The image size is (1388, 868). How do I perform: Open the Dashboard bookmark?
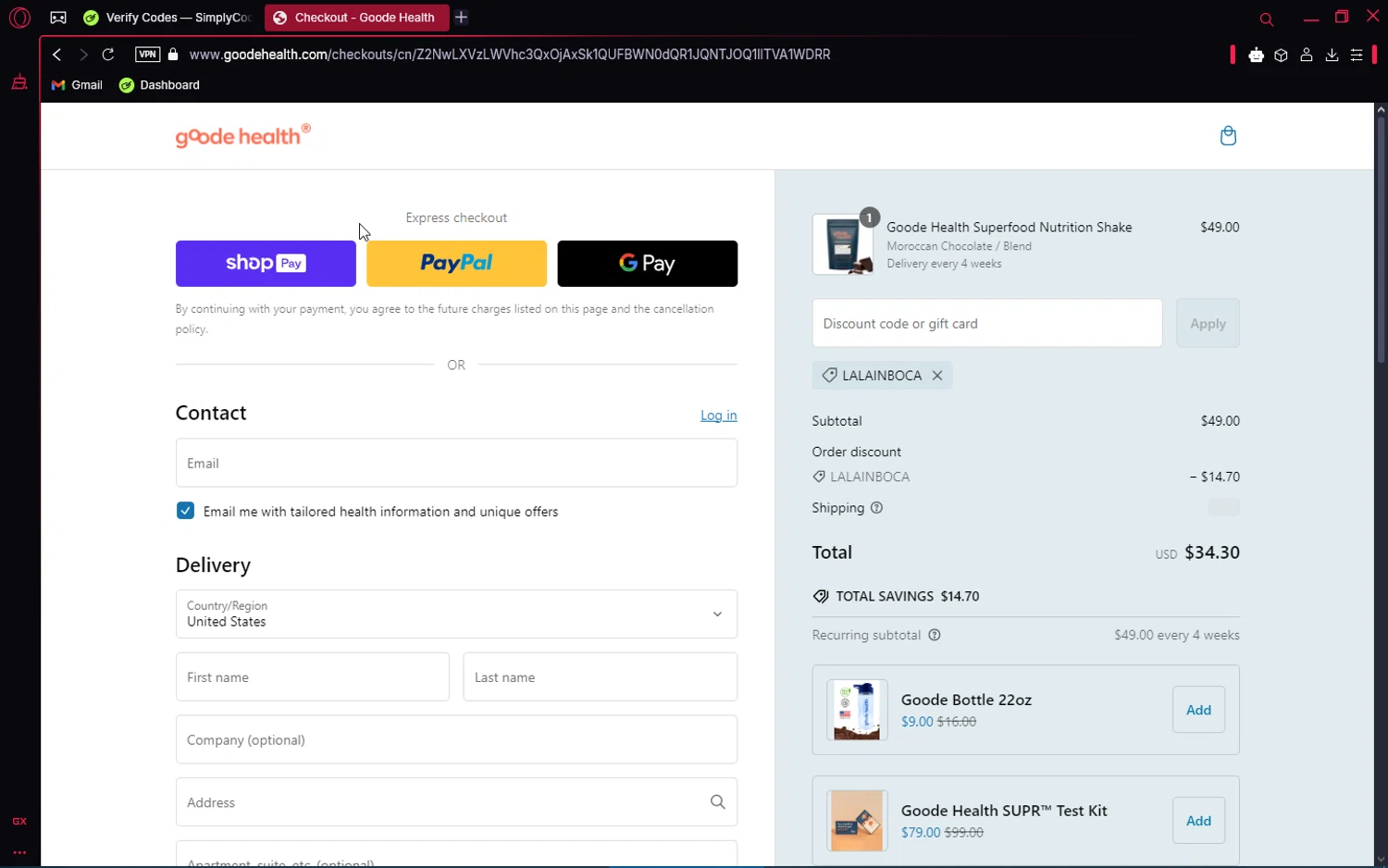pyautogui.click(x=159, y=85)
